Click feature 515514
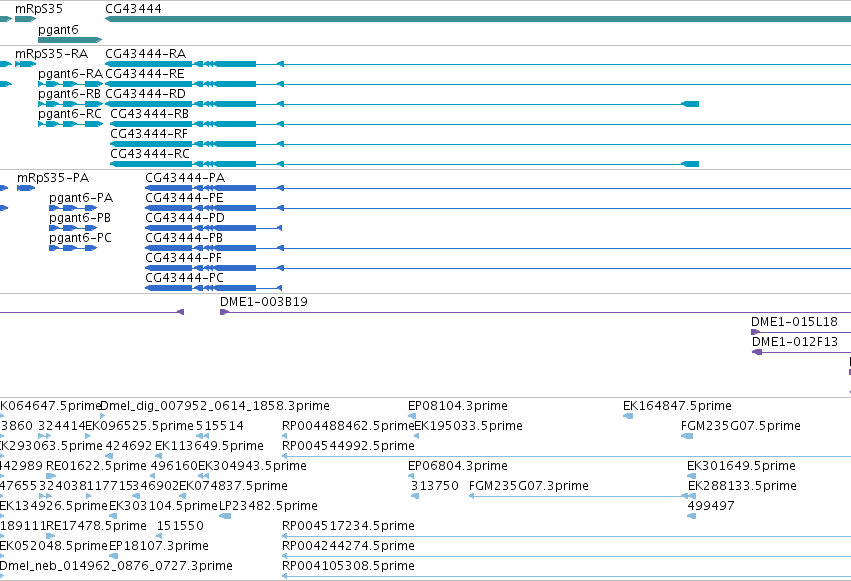This screenshot has height=581, width=851. tap(220, 426)
